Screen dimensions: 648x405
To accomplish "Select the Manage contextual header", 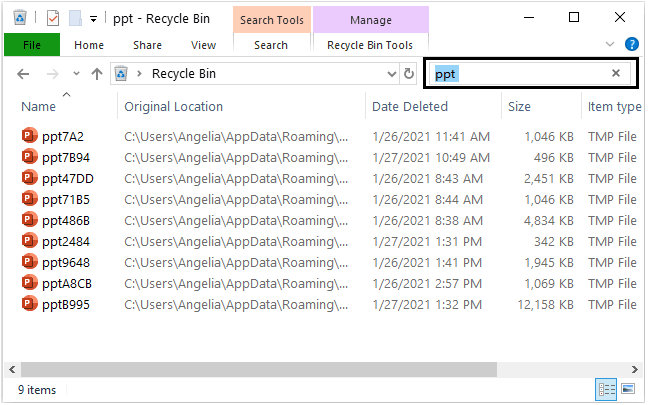I will 371,20.
